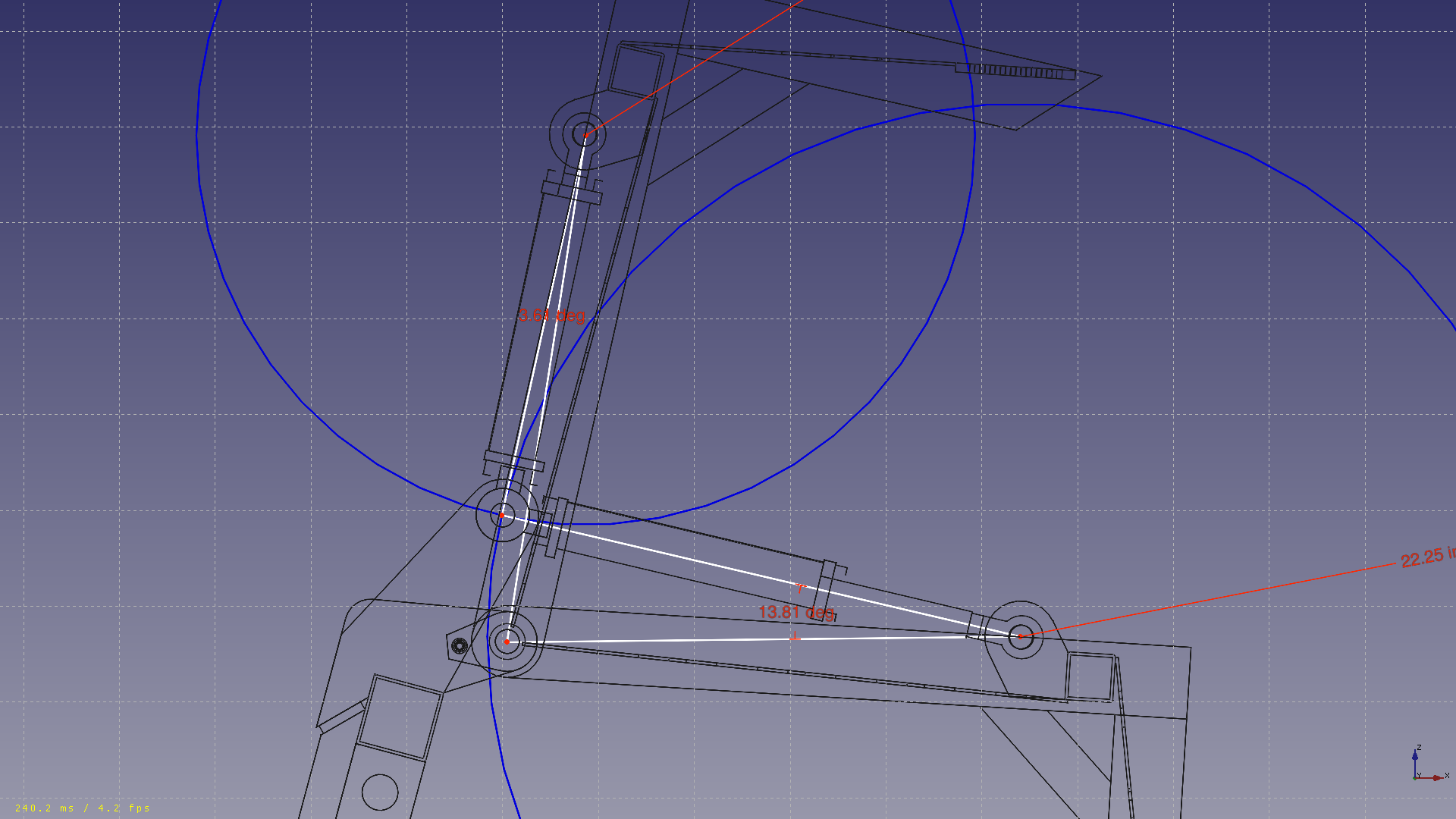Select the square tube section at right frame

(1090, 676)
